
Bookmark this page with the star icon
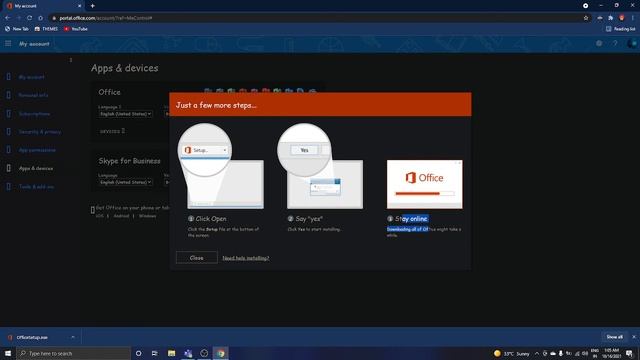586,18
